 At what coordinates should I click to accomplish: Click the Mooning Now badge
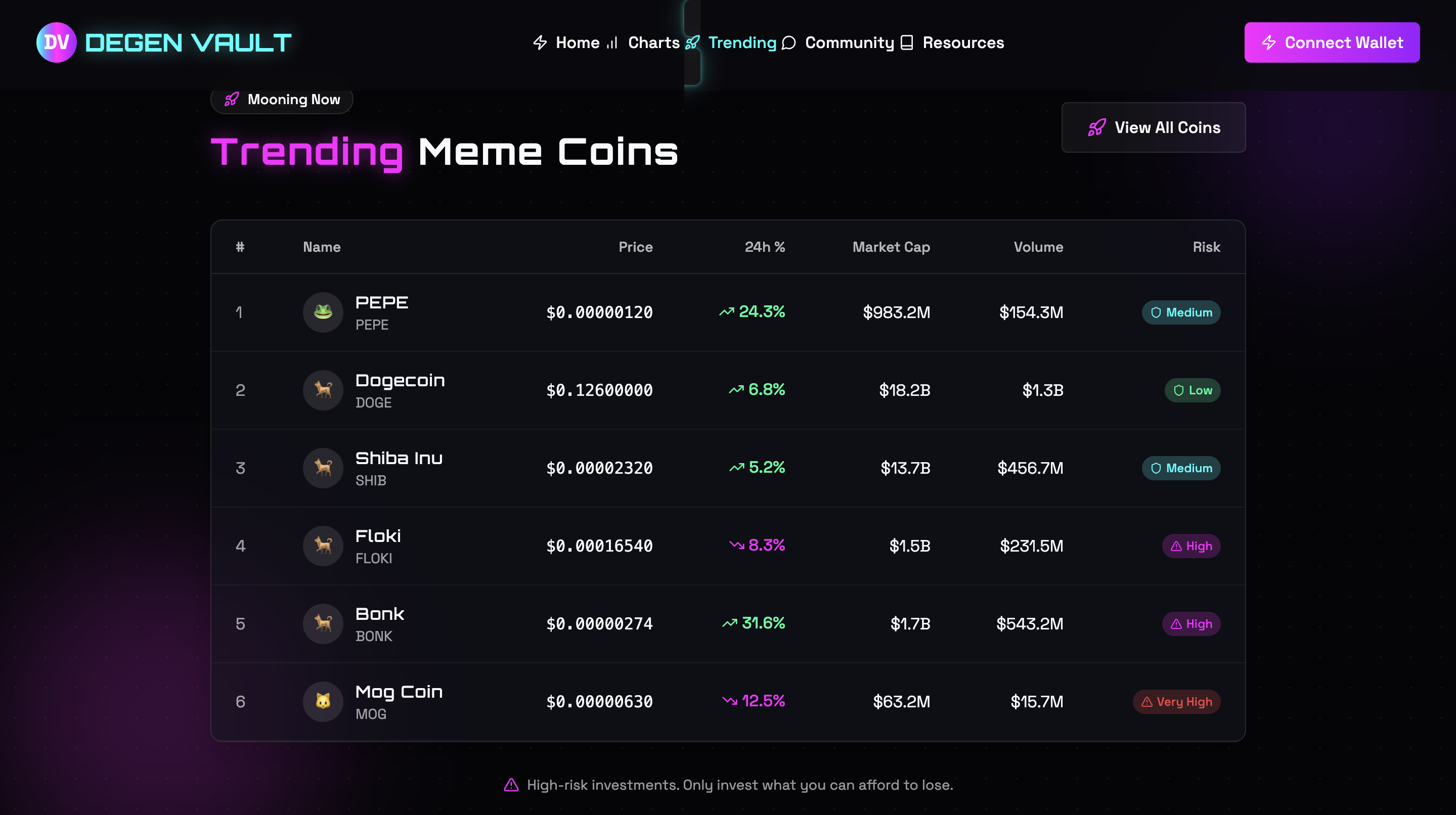(x=282, y=100)
